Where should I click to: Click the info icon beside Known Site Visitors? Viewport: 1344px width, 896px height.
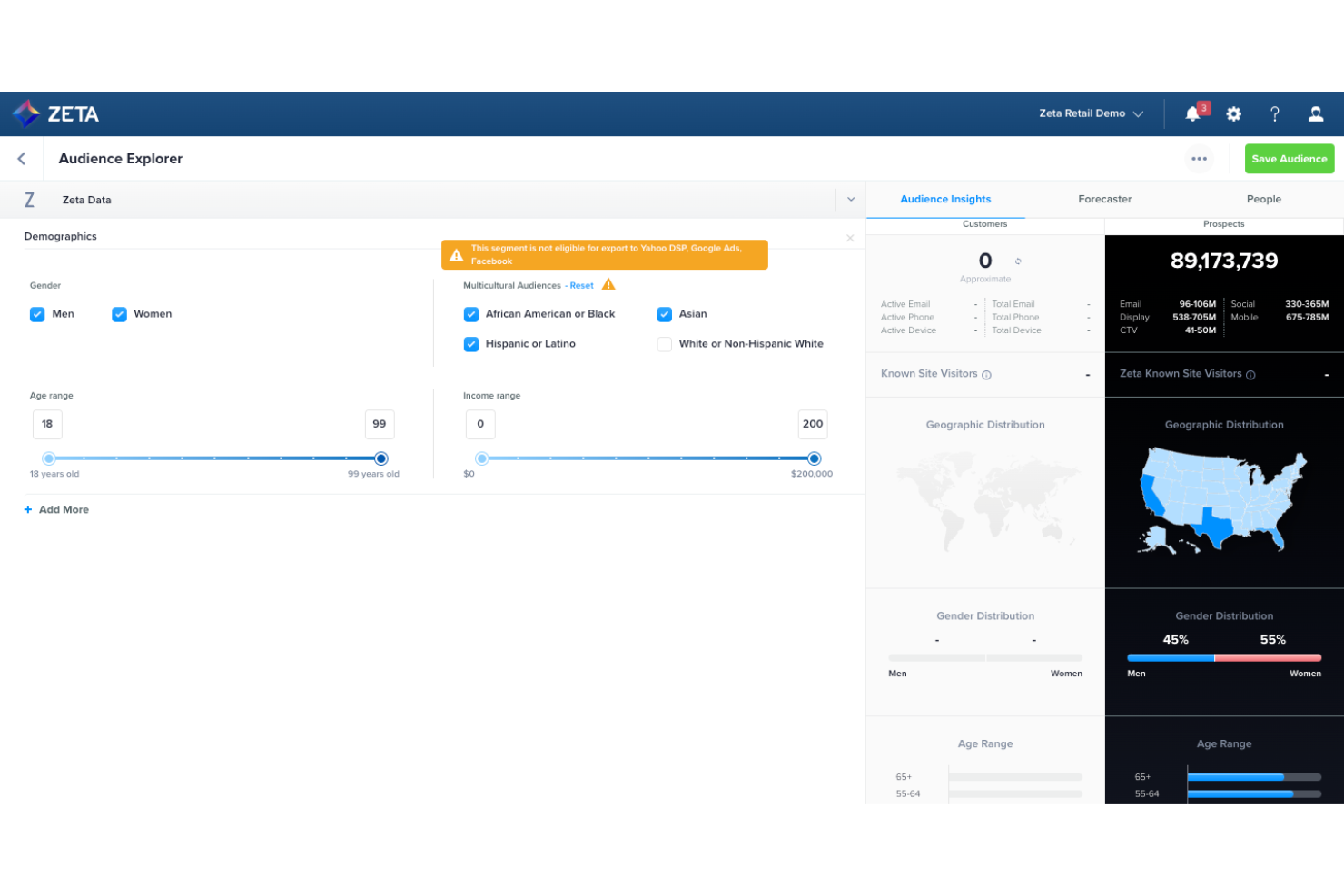(x=986, y=375)
